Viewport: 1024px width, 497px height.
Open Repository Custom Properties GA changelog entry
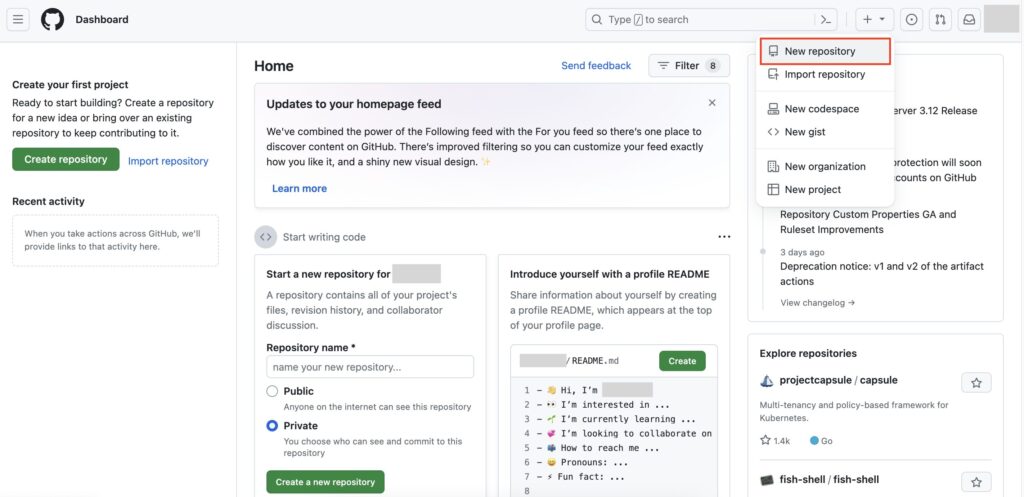pos(868,222)
